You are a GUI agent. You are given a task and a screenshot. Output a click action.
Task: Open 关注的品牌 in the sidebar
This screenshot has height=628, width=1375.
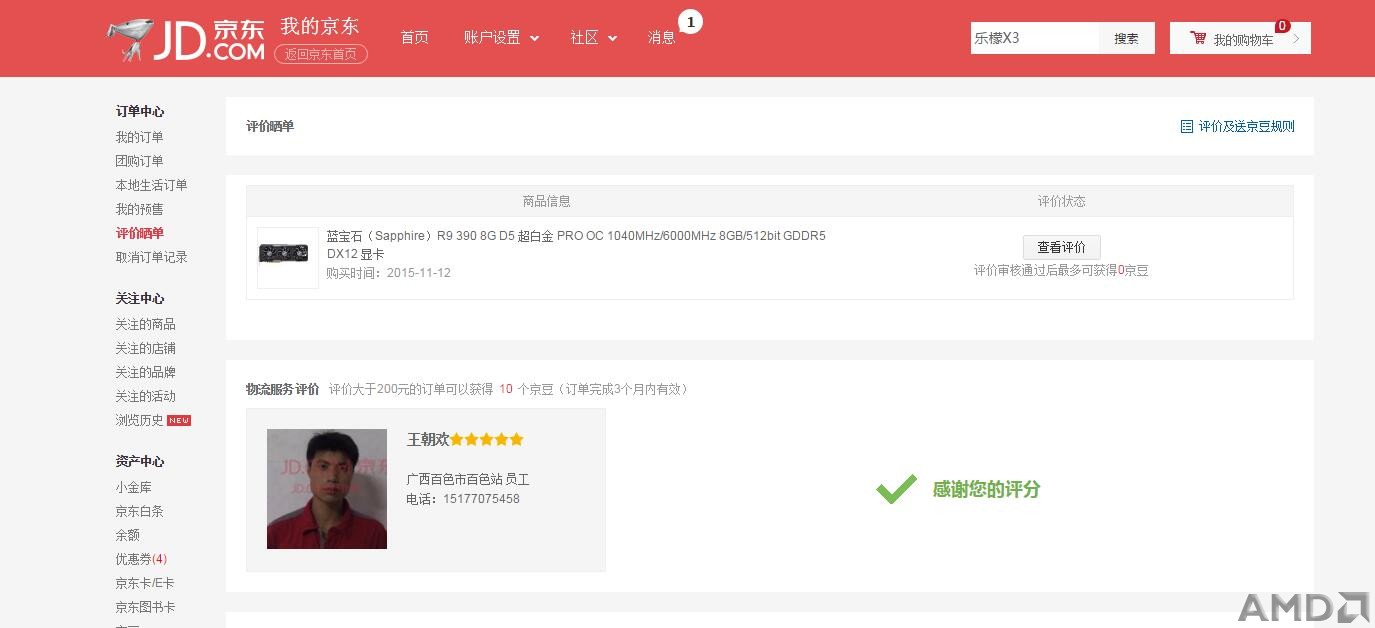[x=145, y=372]
